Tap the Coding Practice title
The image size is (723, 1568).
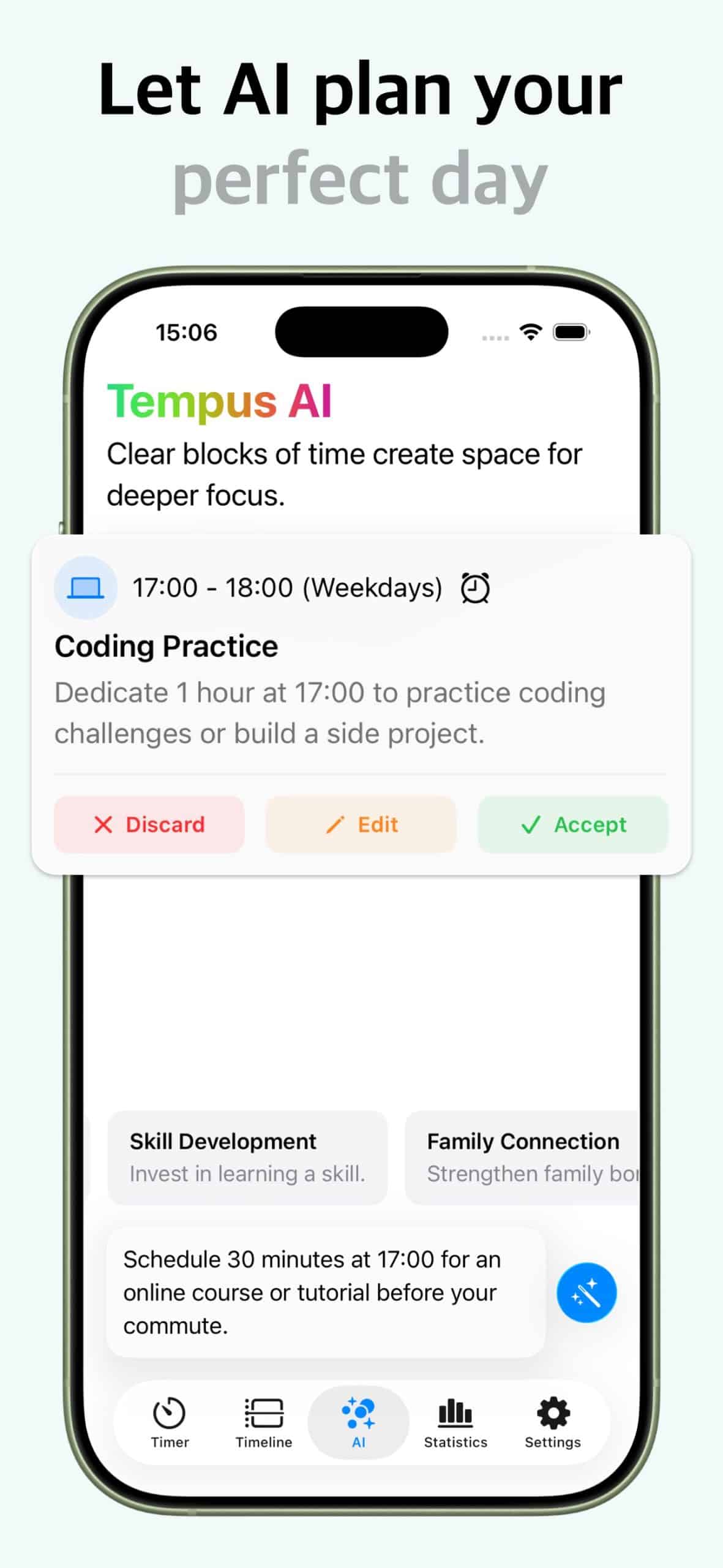[x=167, y=646]
